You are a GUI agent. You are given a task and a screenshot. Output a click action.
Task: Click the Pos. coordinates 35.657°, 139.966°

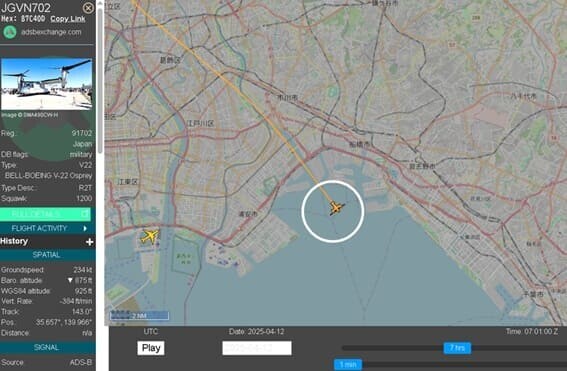(x=63, y=322)
